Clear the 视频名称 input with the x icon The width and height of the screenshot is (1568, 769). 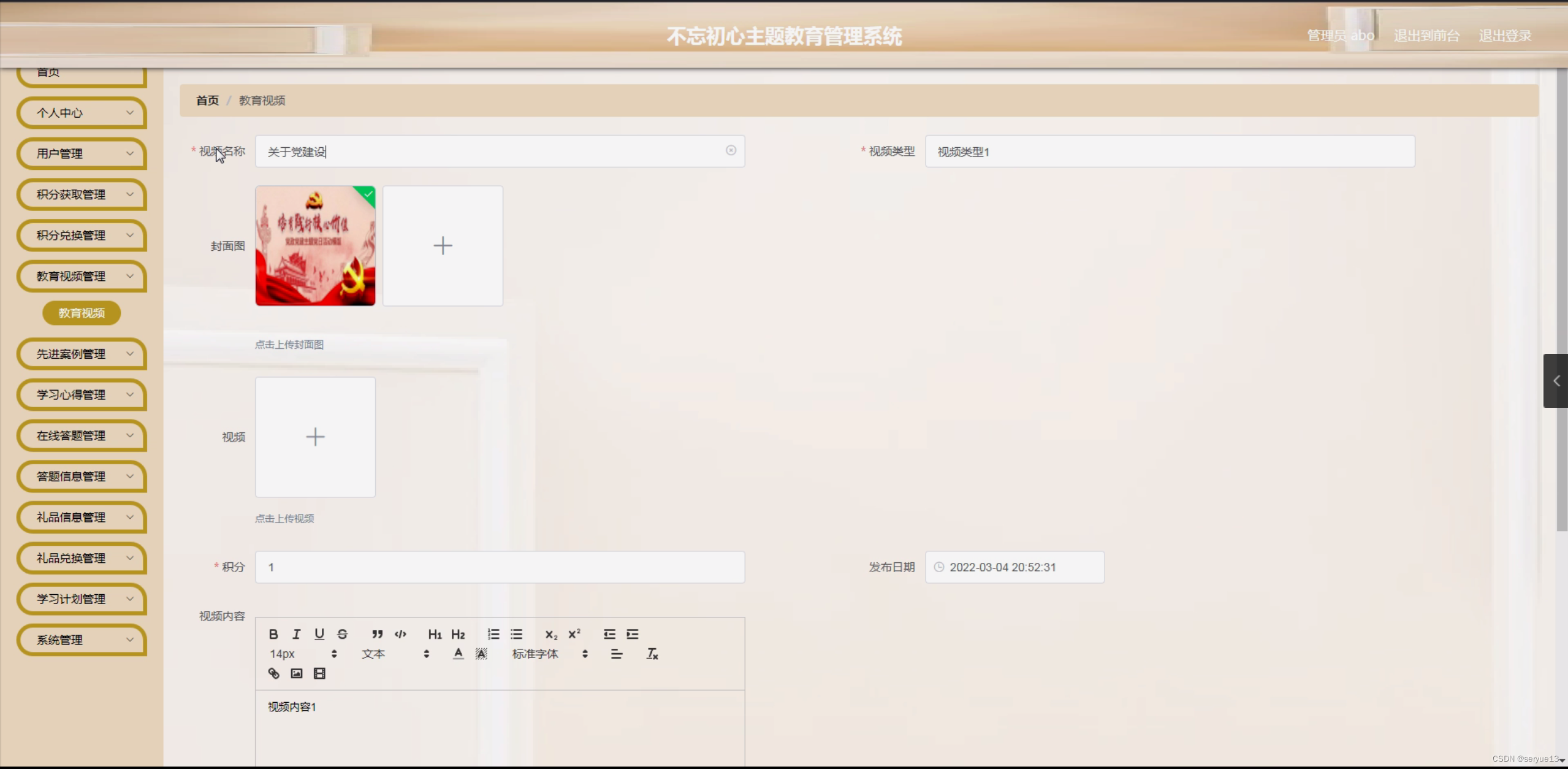pyautogui.click(x=731, y=151)
